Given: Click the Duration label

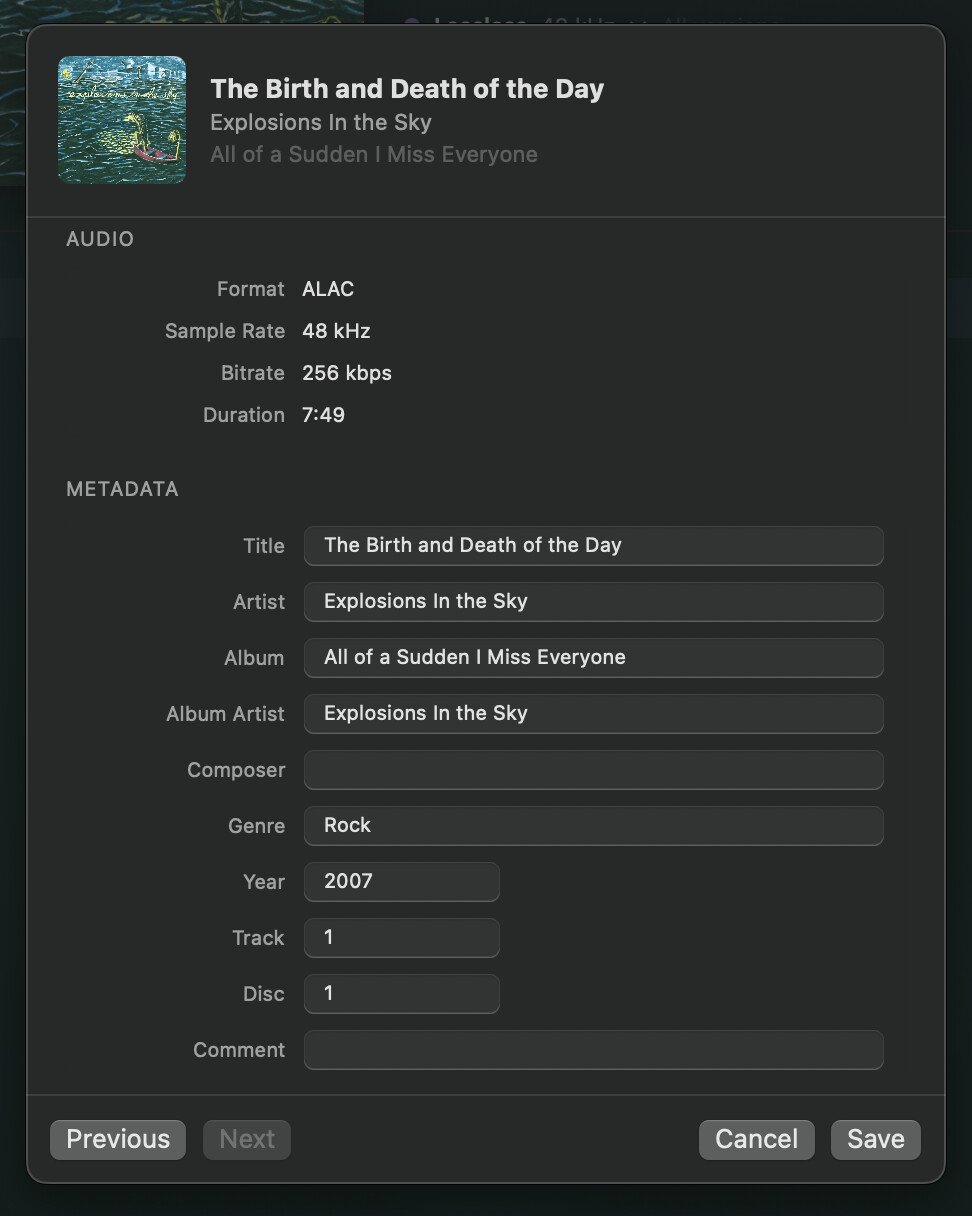Looking at the screenshot, I should [x=244, y=415].
